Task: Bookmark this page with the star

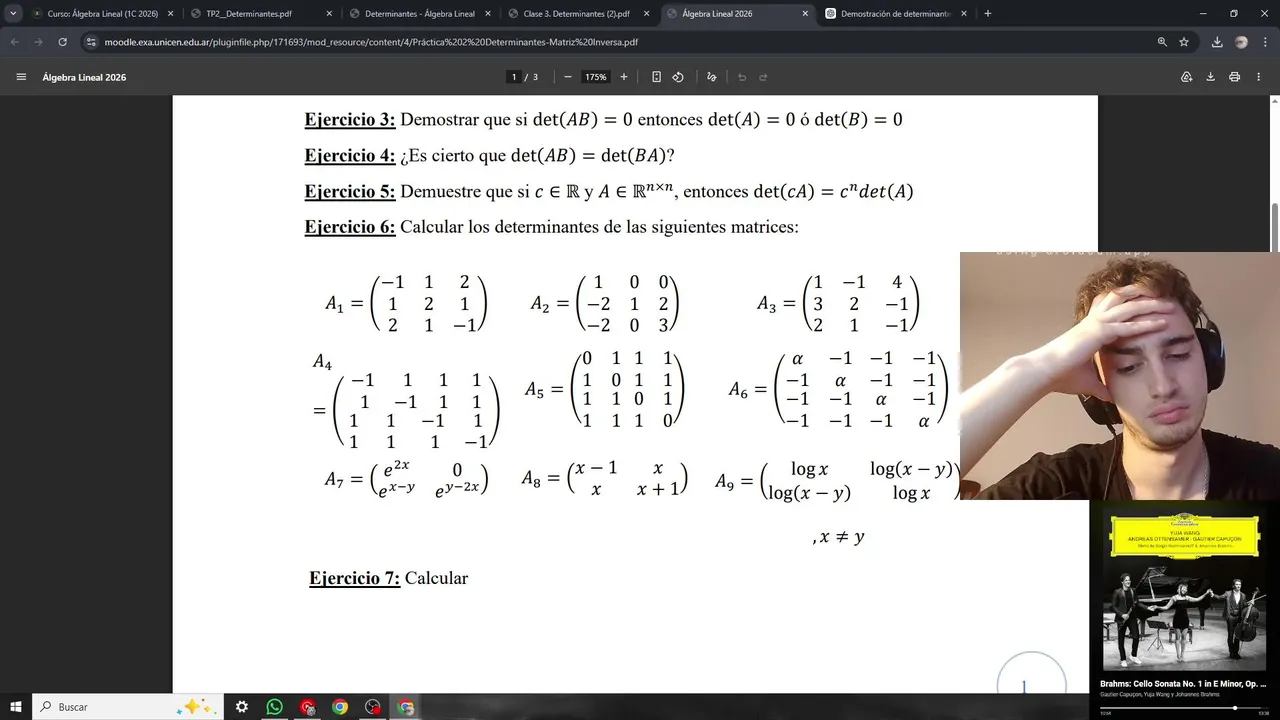Action: (x=1184, y=42)
